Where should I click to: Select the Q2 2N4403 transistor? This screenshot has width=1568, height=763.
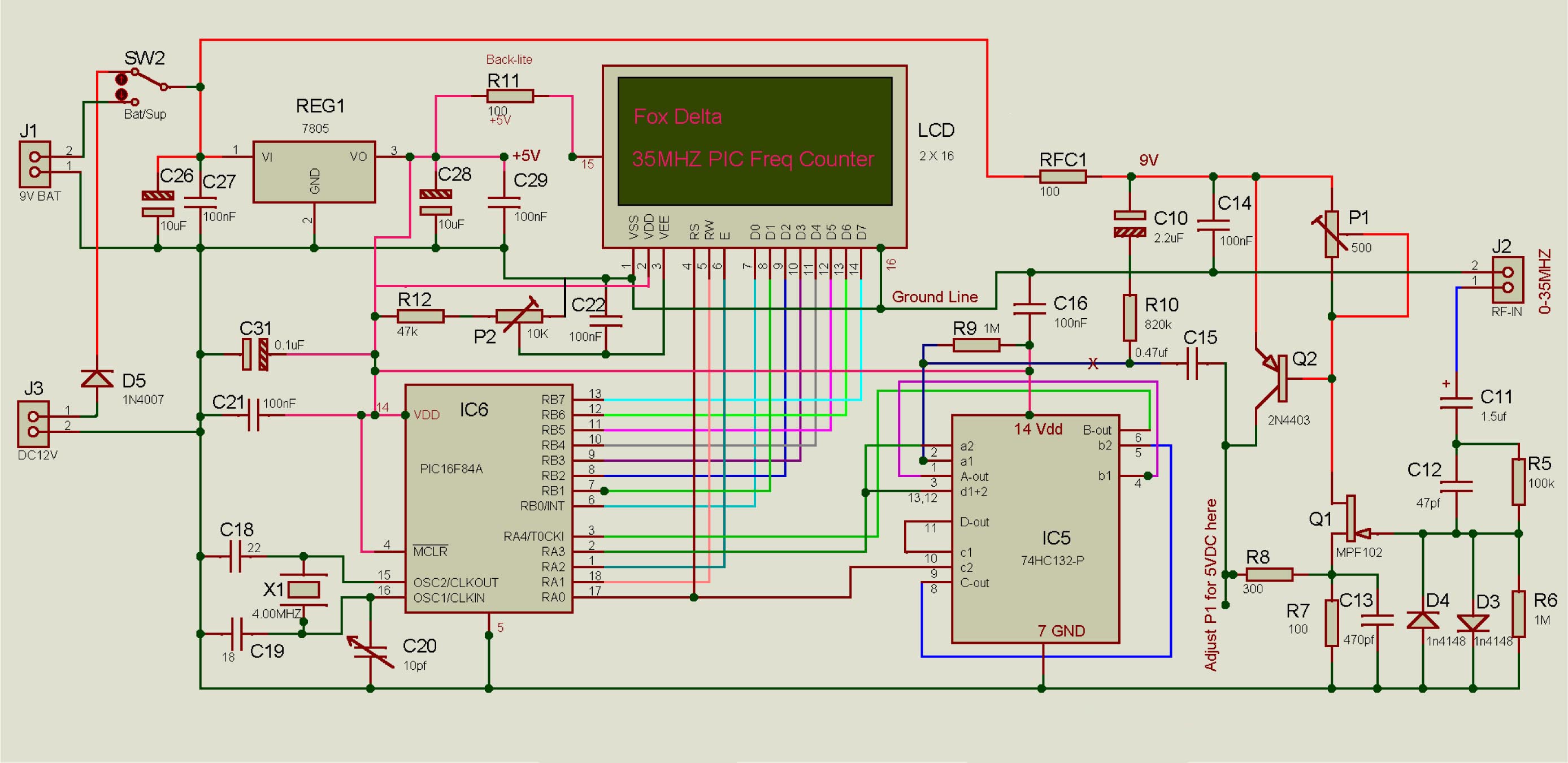[1272, 379]
